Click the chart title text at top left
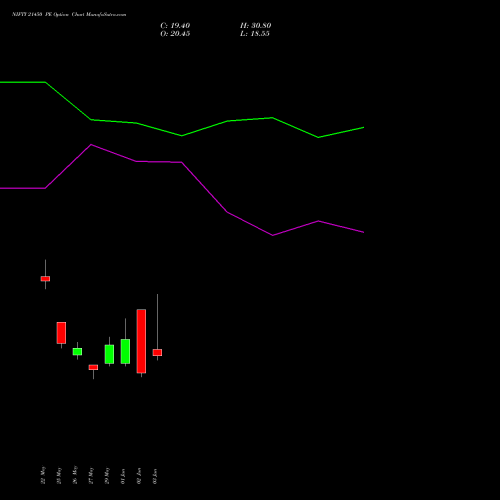 click(x=69, y=15)
